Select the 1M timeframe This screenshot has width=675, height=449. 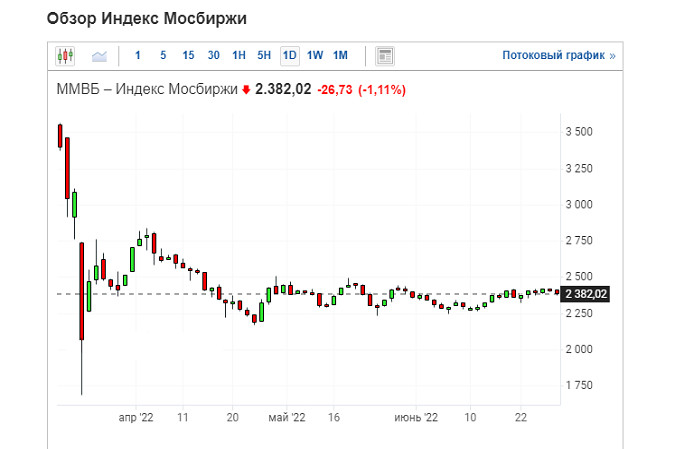tap(341, 55)
